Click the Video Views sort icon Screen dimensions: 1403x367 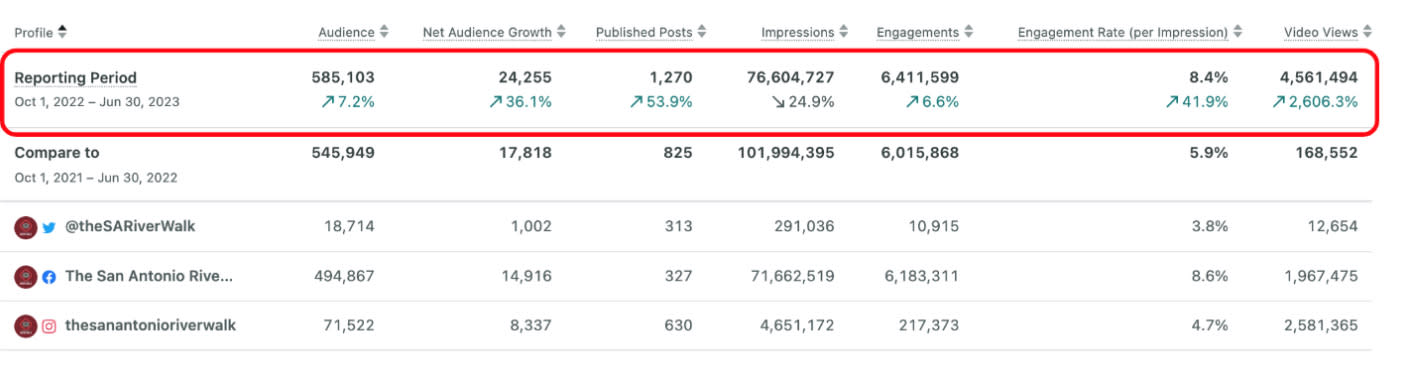click(x=1368, y=32)
